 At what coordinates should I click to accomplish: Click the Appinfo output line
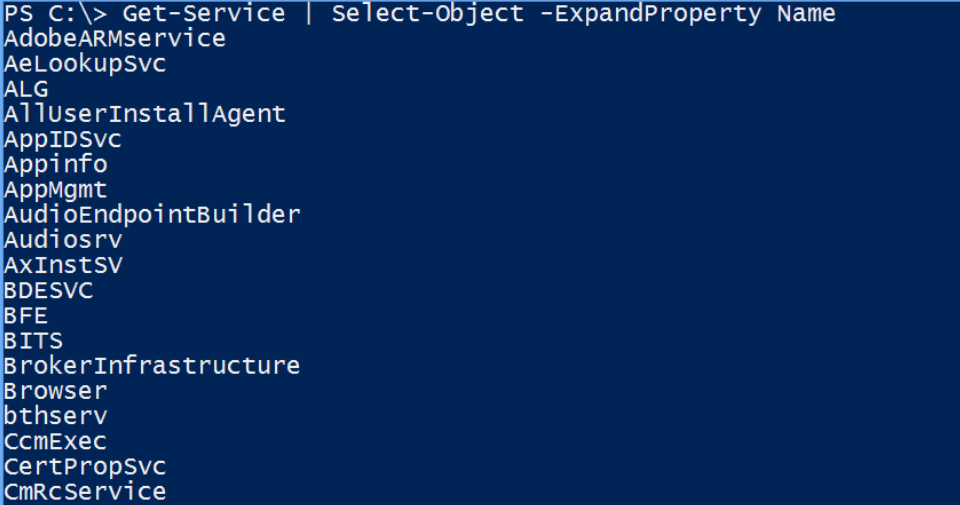click(x=56, y=164)
